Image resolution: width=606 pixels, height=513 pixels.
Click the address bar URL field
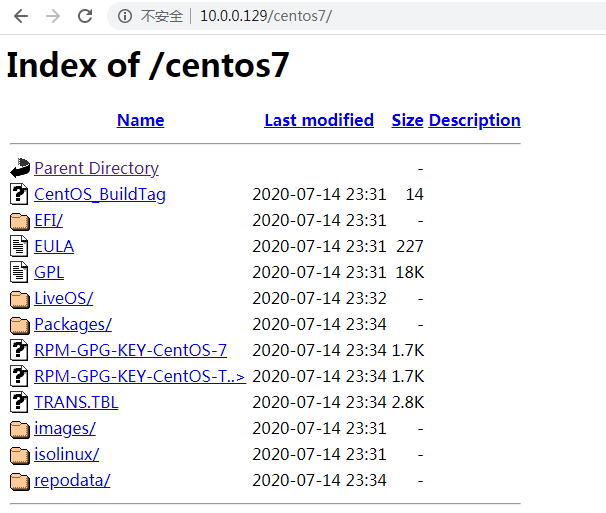[350, 16]
